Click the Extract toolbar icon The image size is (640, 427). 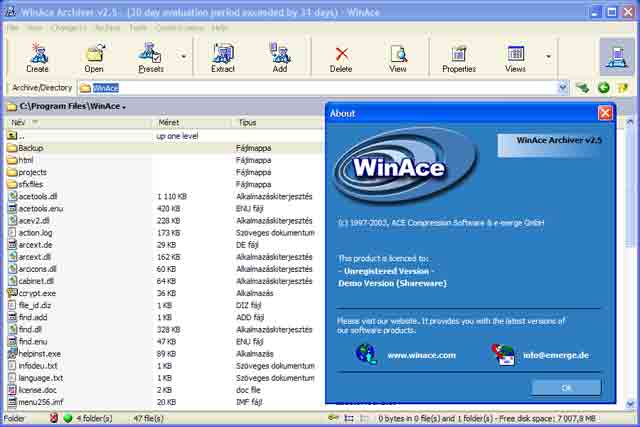point(223,58)
